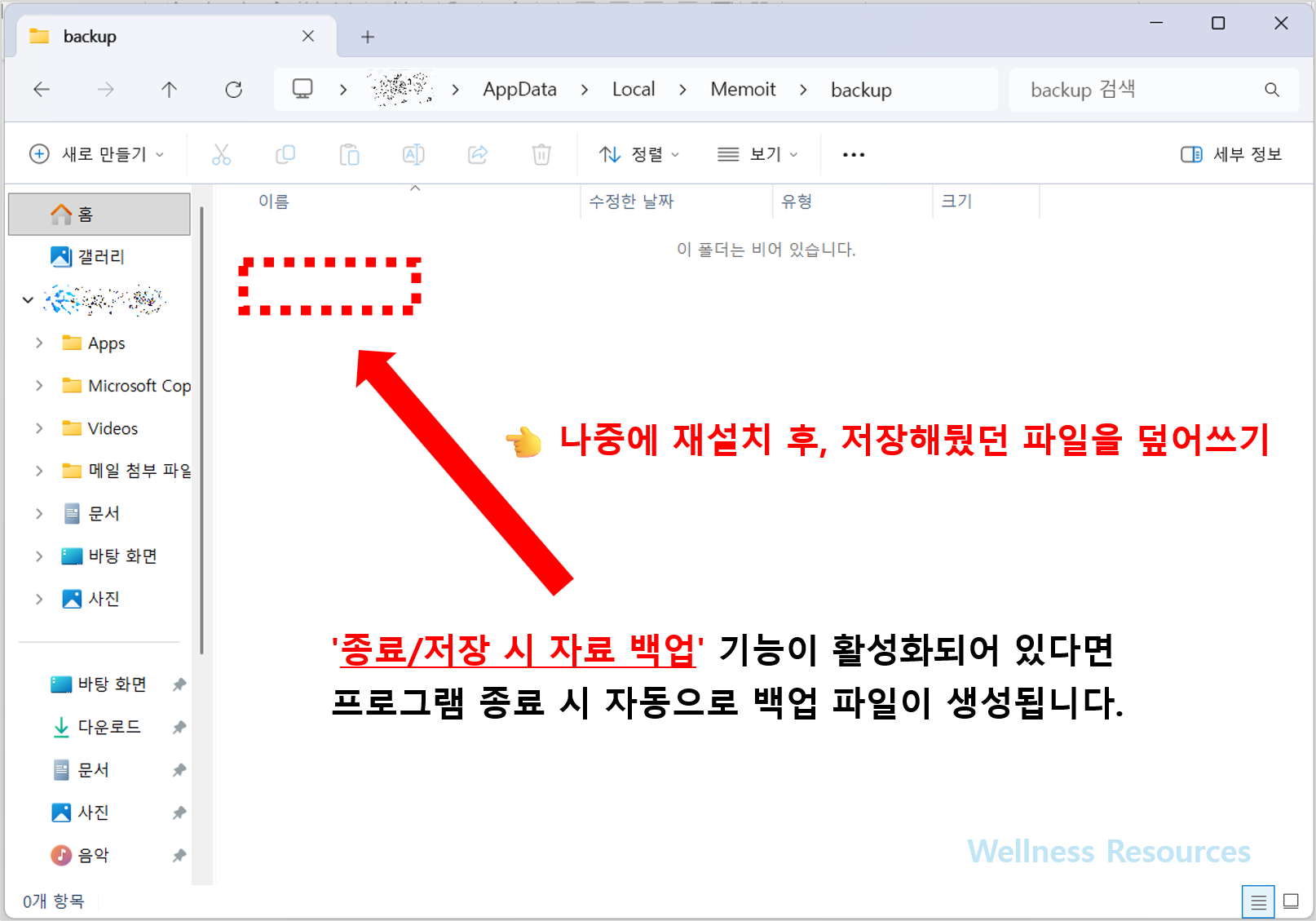Toggle the 세부 정보 details pane
The width and height of the screenshot is (1316, 921).
pos(1231,154)
